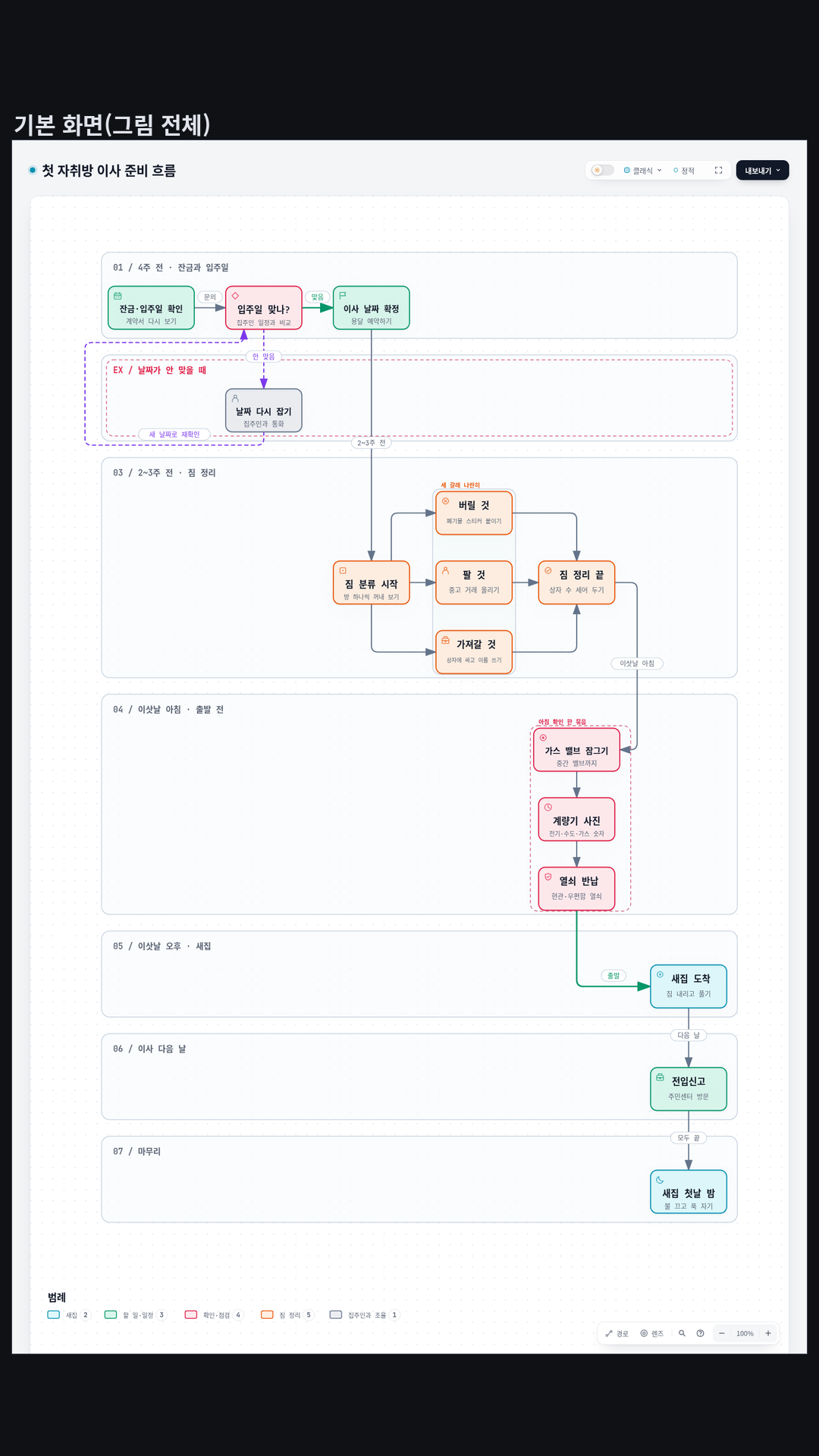Viewport: 819px width, 1456px height.
Task: Toggle the 새집 legend filter
Action: 69,1315
